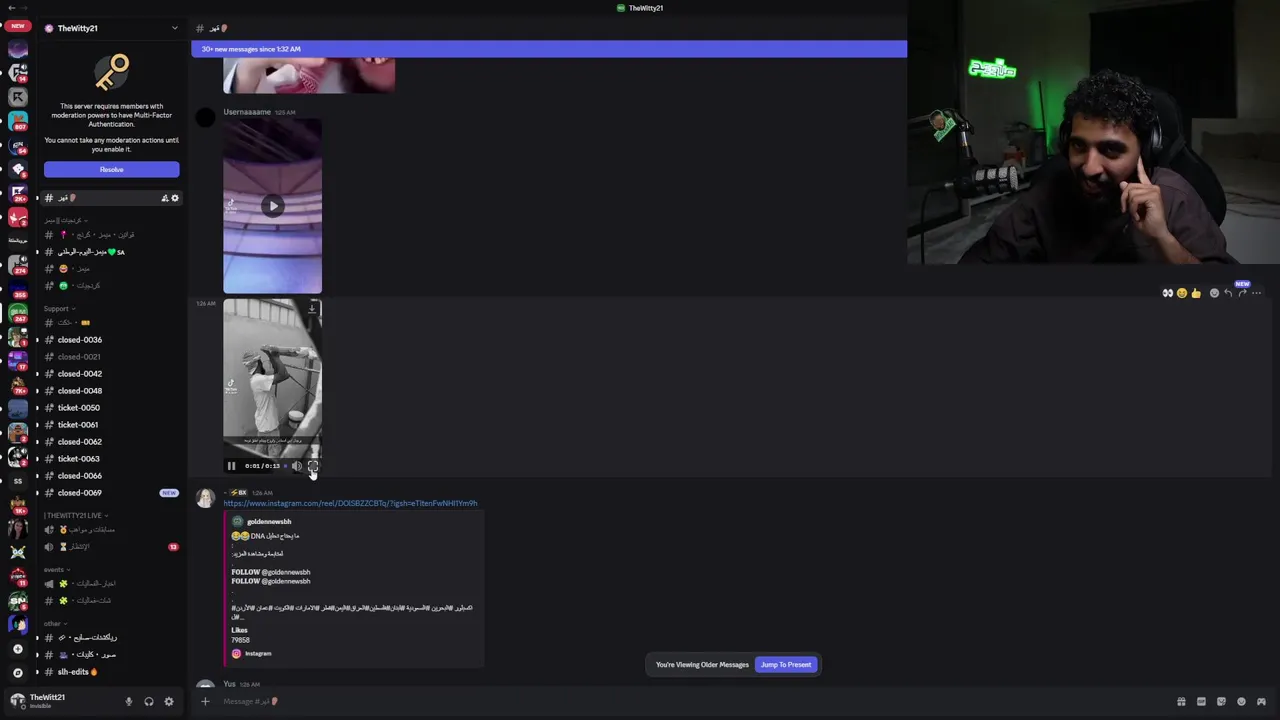1280x720 pixels.
Task: Open User Settings gear in user panel
Action: pyautogui.click(x=169, y=702)
